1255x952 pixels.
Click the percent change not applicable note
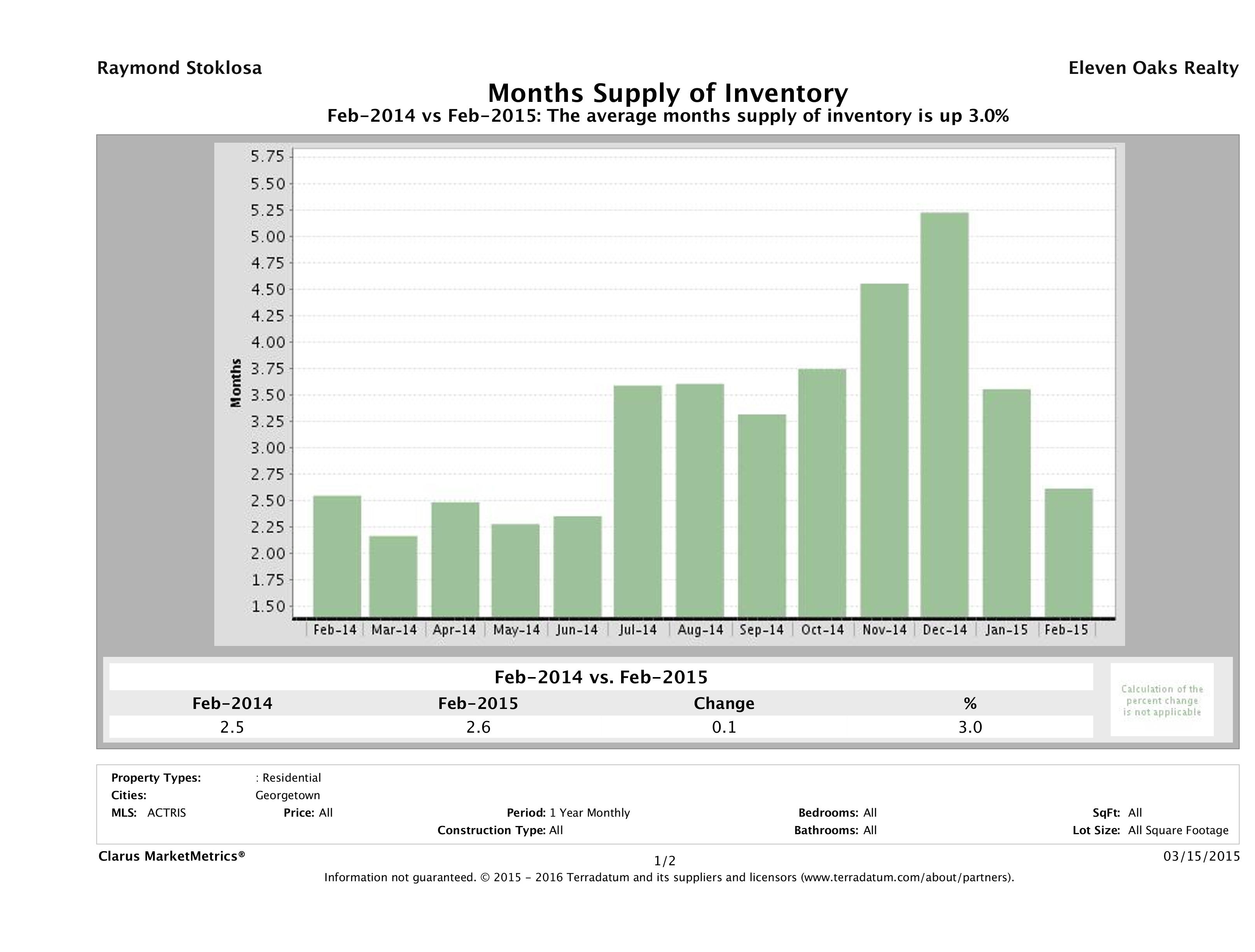click(1162, 700)
